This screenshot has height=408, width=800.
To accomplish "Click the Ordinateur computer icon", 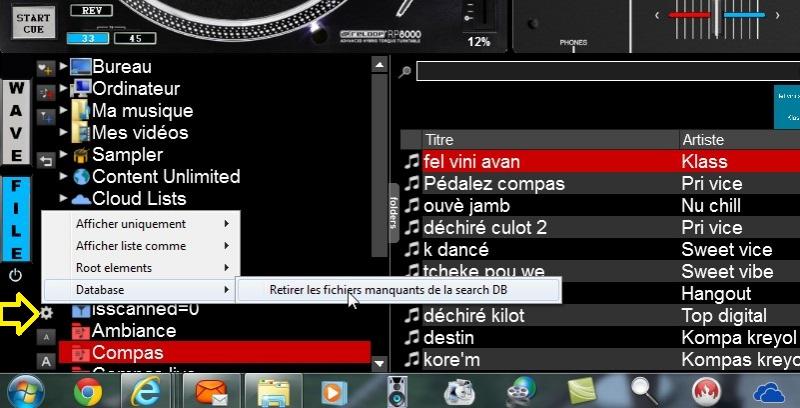I will [81, 89].
